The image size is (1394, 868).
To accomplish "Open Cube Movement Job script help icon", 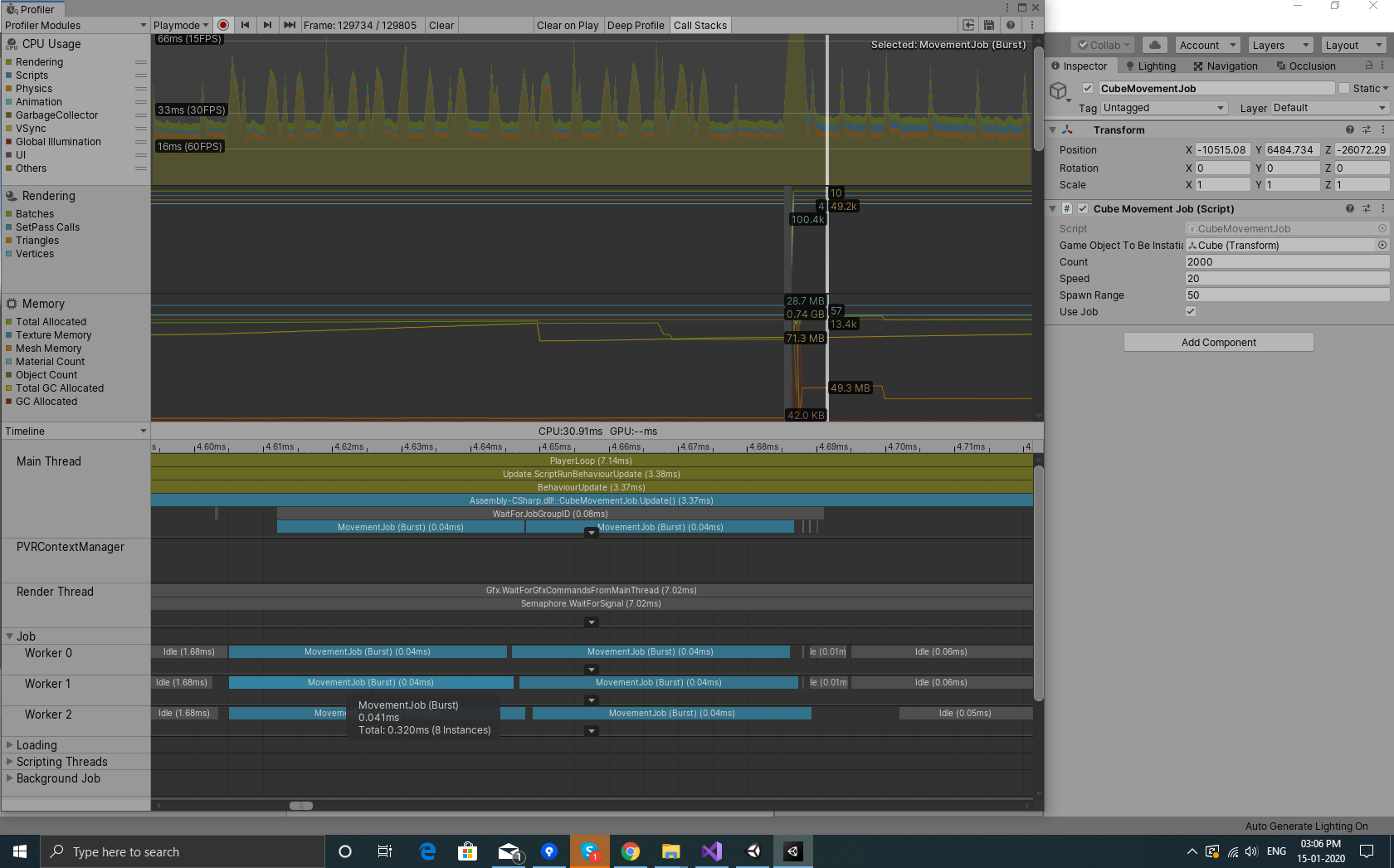I will coord(1350,209).
